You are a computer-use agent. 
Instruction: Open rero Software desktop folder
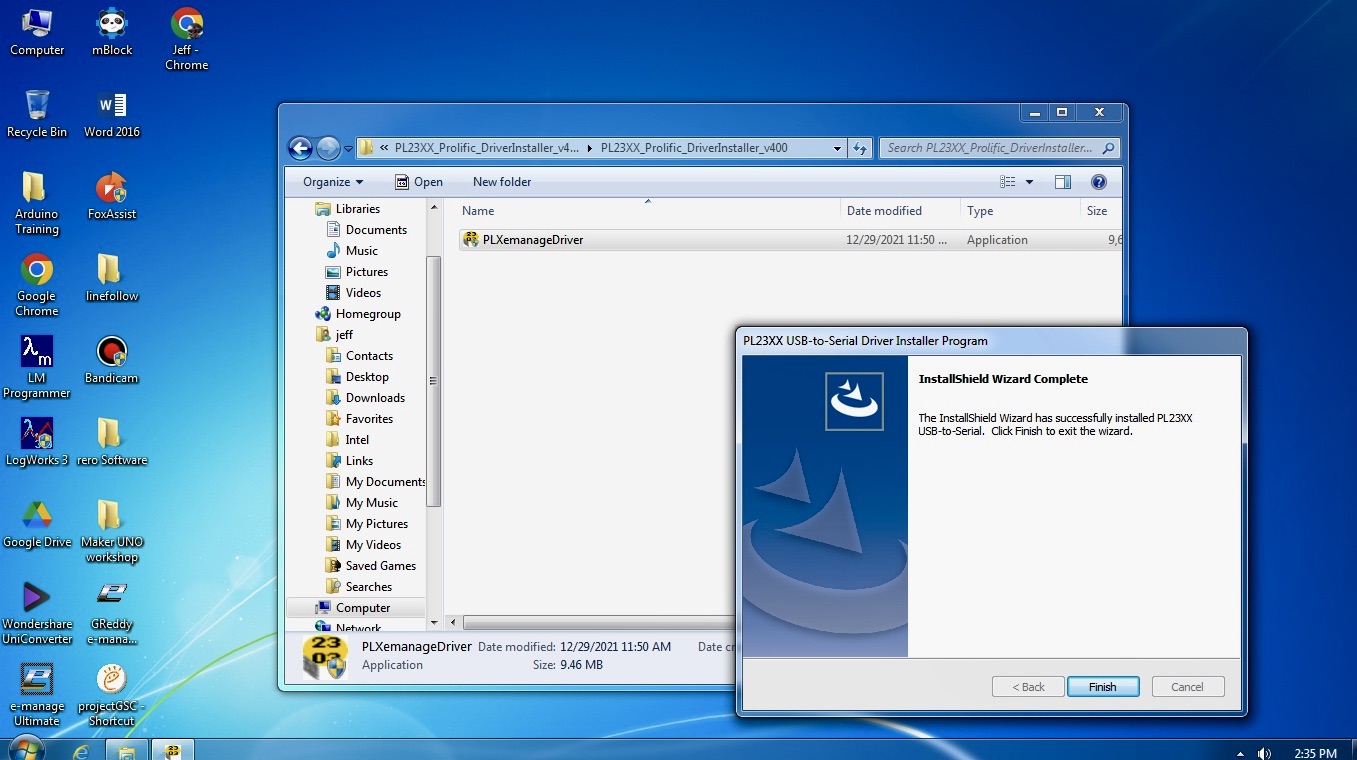point(112,442)
